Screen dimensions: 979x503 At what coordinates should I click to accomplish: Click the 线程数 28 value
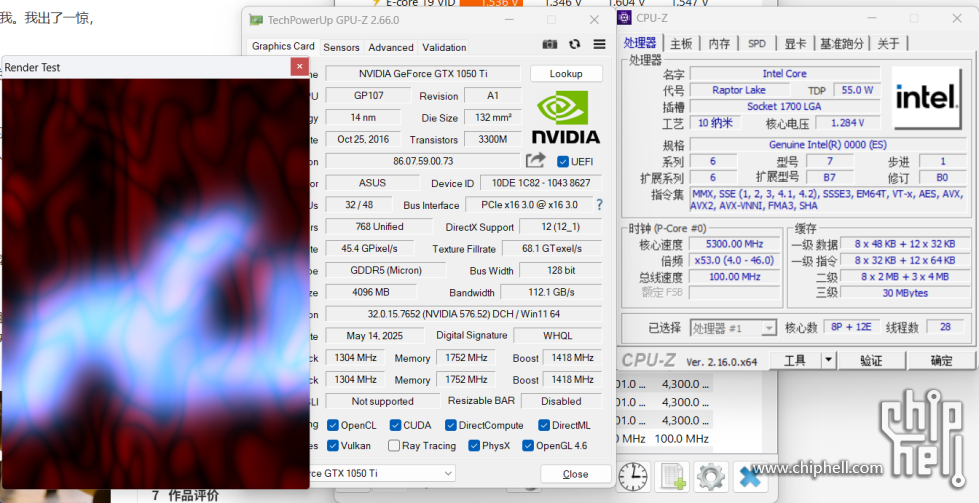(946, 327)
